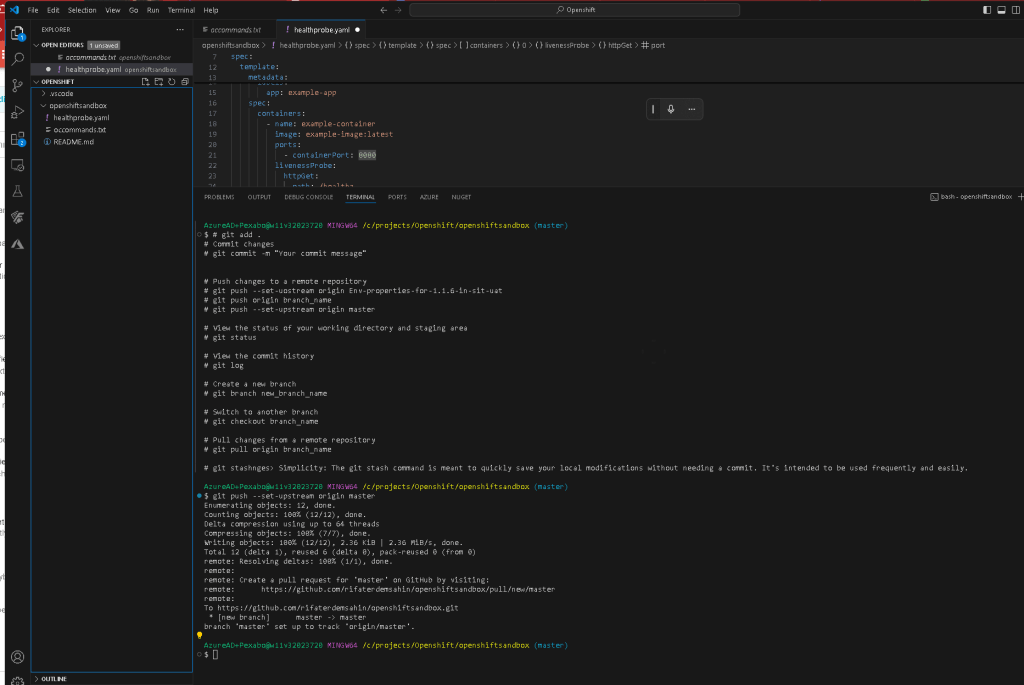Switch to the NUGET panel tab

461,197
